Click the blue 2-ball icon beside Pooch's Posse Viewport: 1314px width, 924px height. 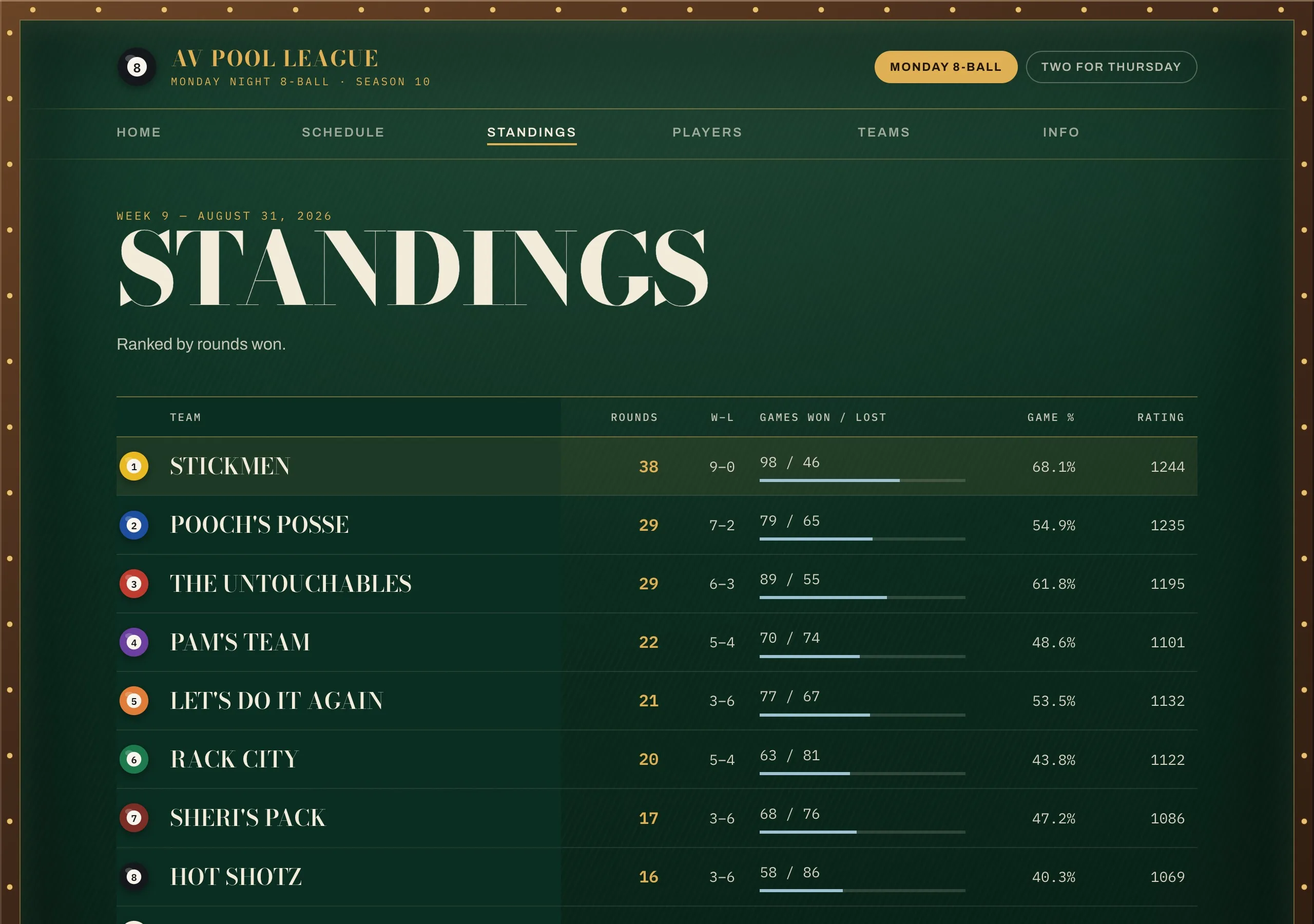pyautogui.click(x=134, y=525)
